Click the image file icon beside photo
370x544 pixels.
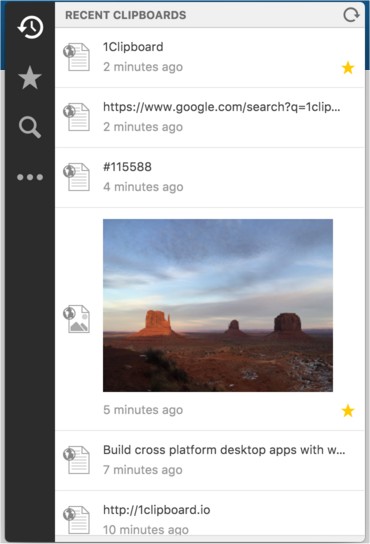77,319
